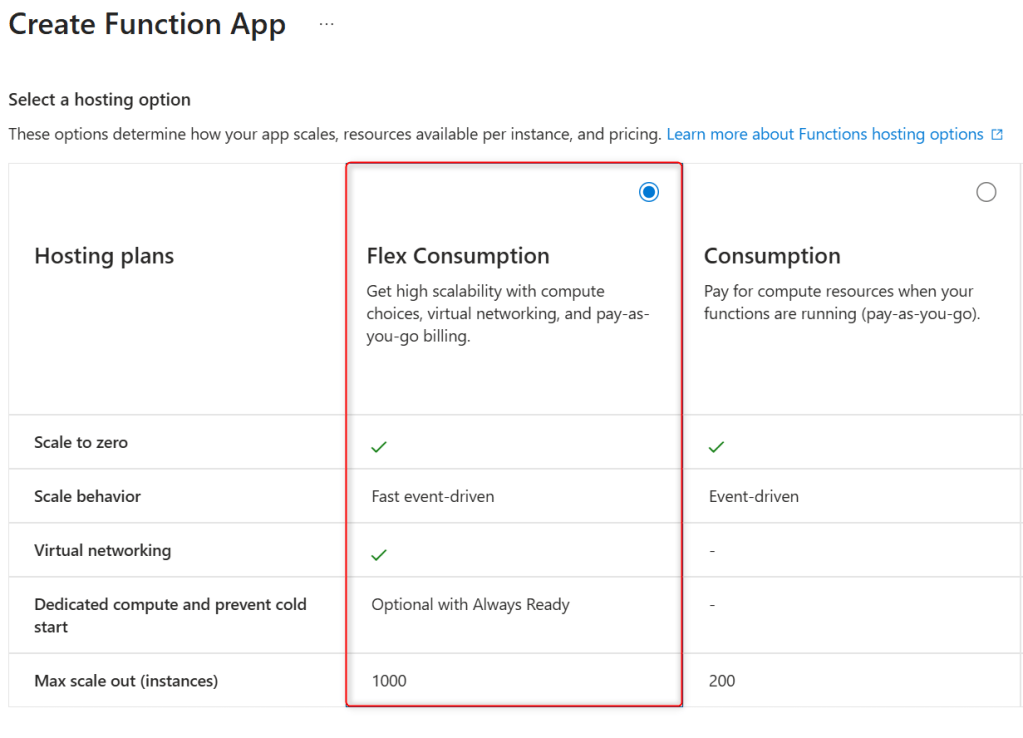Image resolution: width=1023 pixels, height=738 pixels.
Task: Click the Consumption Scale to zero checkmark
Action: pyautogui.click(x=716, y=447)
